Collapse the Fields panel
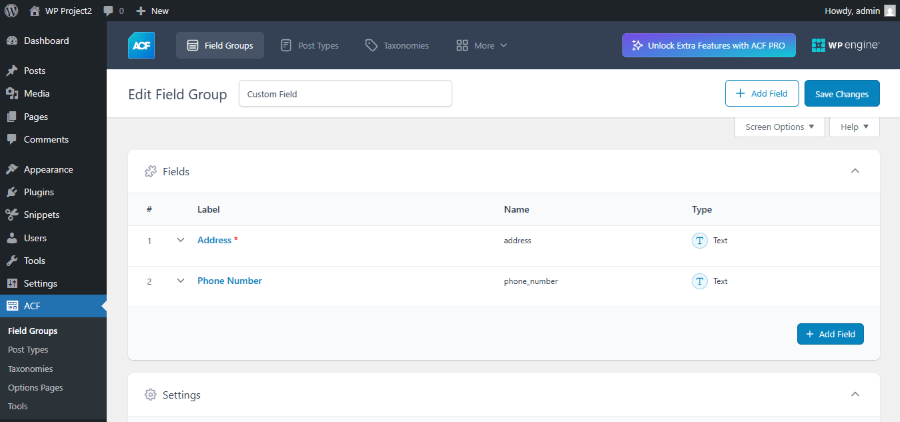The height and width of the screenshot is (422, 900). pyautogui.click(x=855, y=171)
